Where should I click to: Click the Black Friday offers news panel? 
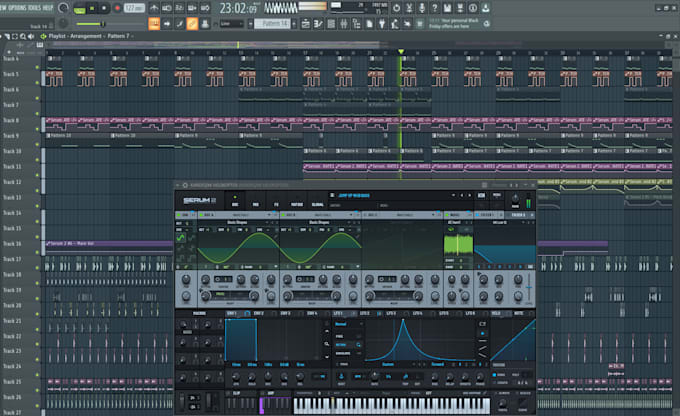(454, 23)
